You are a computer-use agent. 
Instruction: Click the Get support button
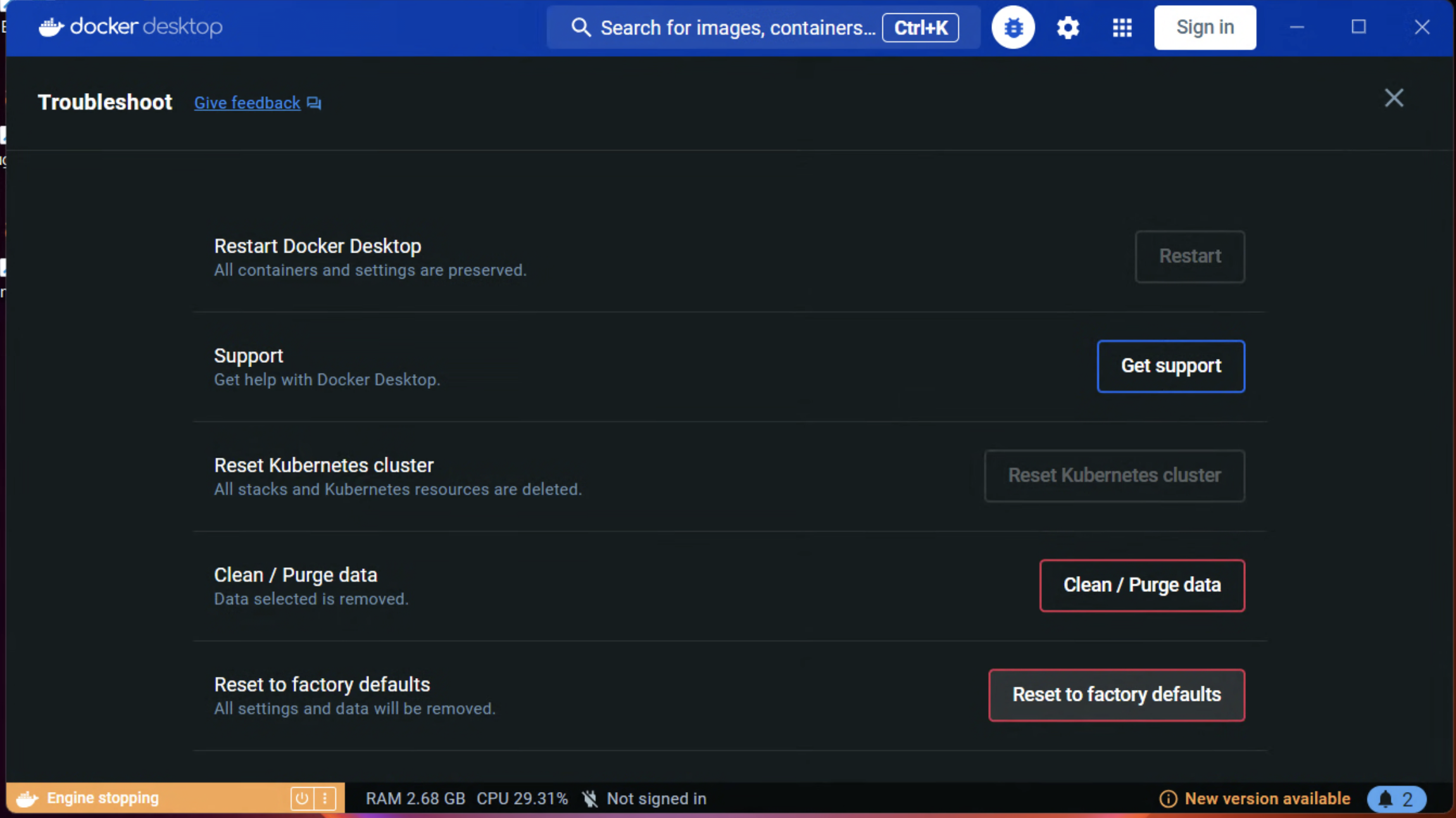coord(1170,366)
